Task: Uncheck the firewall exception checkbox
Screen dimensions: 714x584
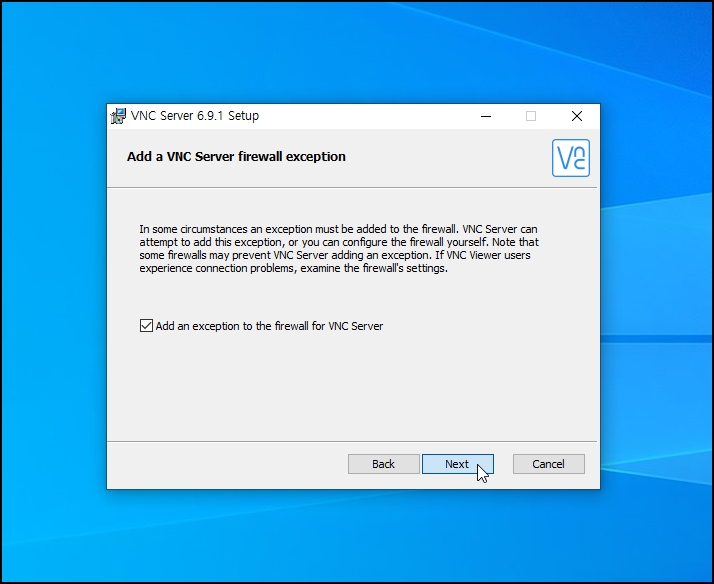Action: pyautogui.click(x=146, y=325)
